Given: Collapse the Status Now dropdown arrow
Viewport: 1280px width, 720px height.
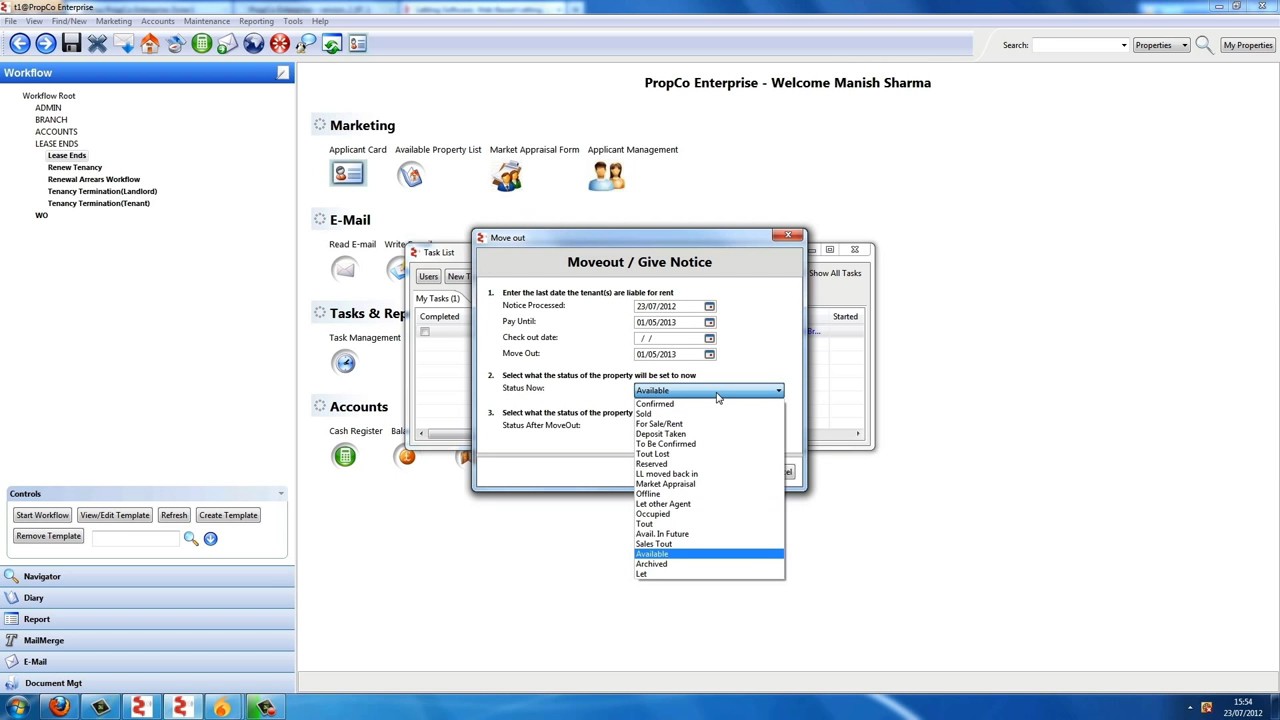Looking at the screenshot, I should 778,391.
